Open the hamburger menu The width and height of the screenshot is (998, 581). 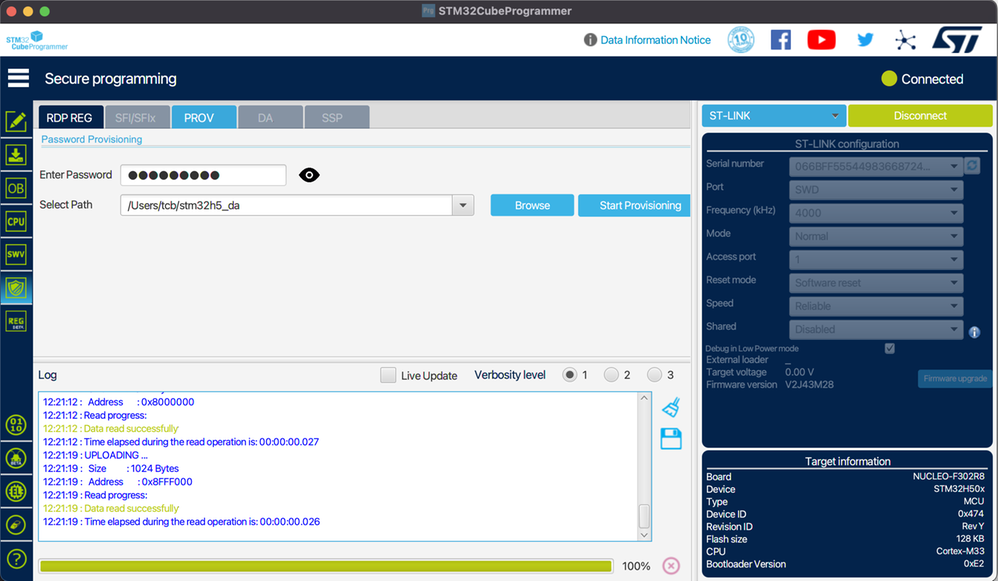coord(18,78)
